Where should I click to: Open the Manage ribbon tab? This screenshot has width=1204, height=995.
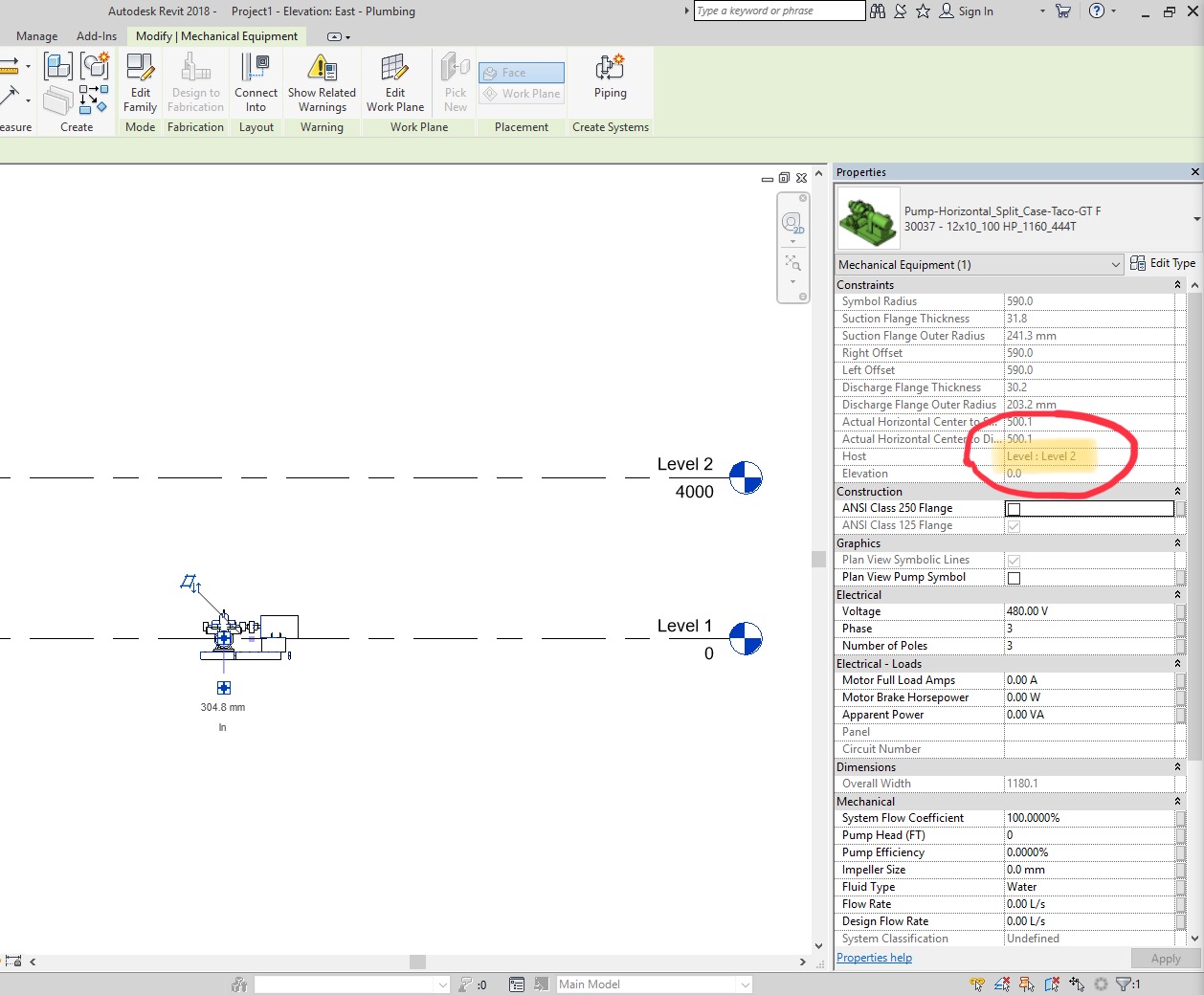tap(37, 36)
